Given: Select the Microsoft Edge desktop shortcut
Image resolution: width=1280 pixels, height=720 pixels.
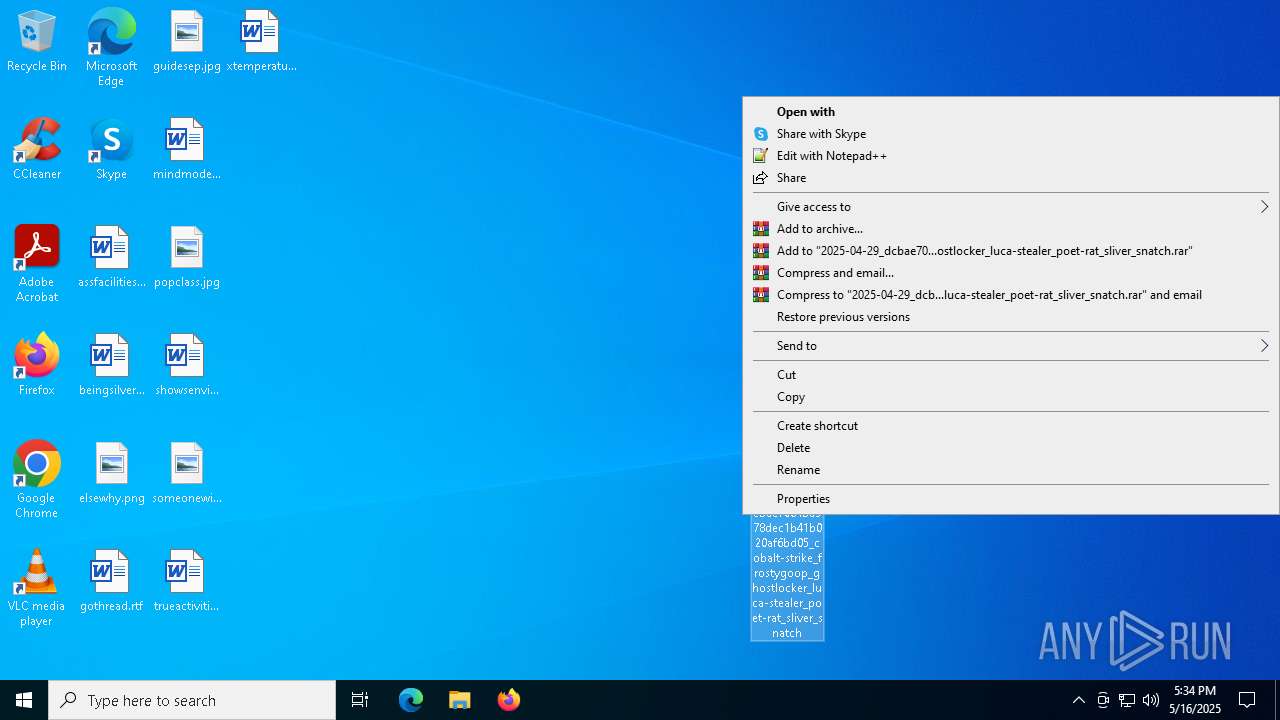Looking at the screenshot, I should click(111, 48).
